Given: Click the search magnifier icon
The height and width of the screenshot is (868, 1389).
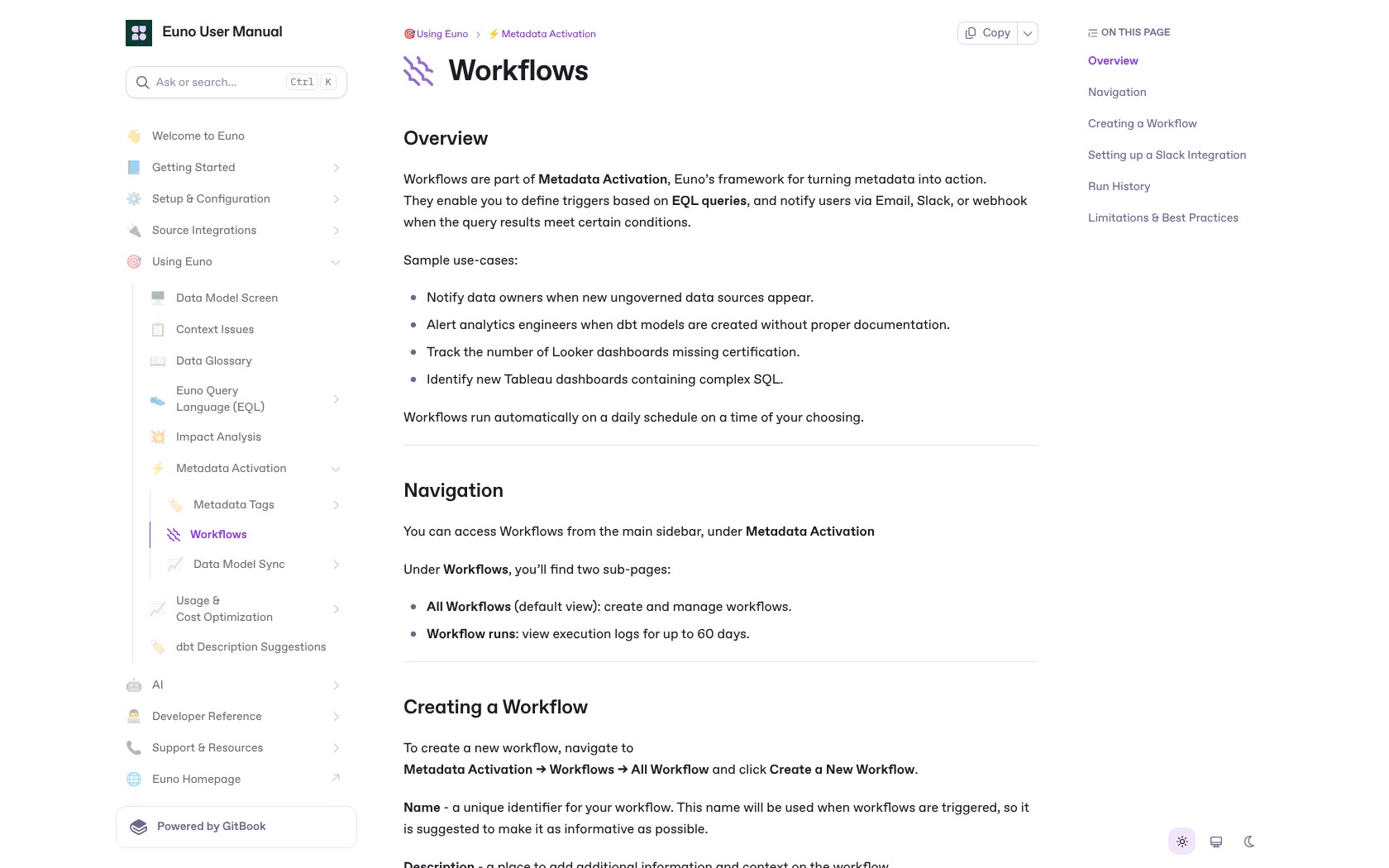Looking at the screenshot, I should (142, 83).
